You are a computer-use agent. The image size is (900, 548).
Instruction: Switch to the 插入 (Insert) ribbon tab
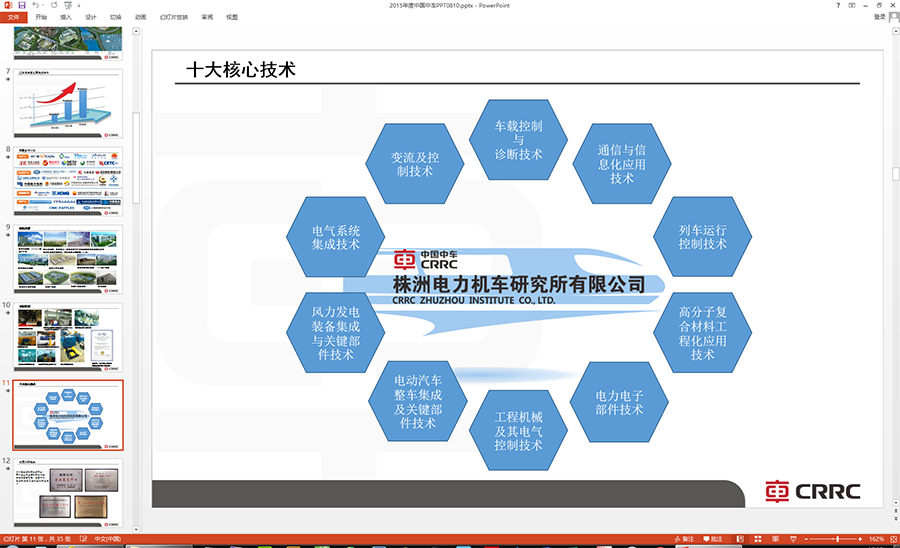tap(66, 17)
